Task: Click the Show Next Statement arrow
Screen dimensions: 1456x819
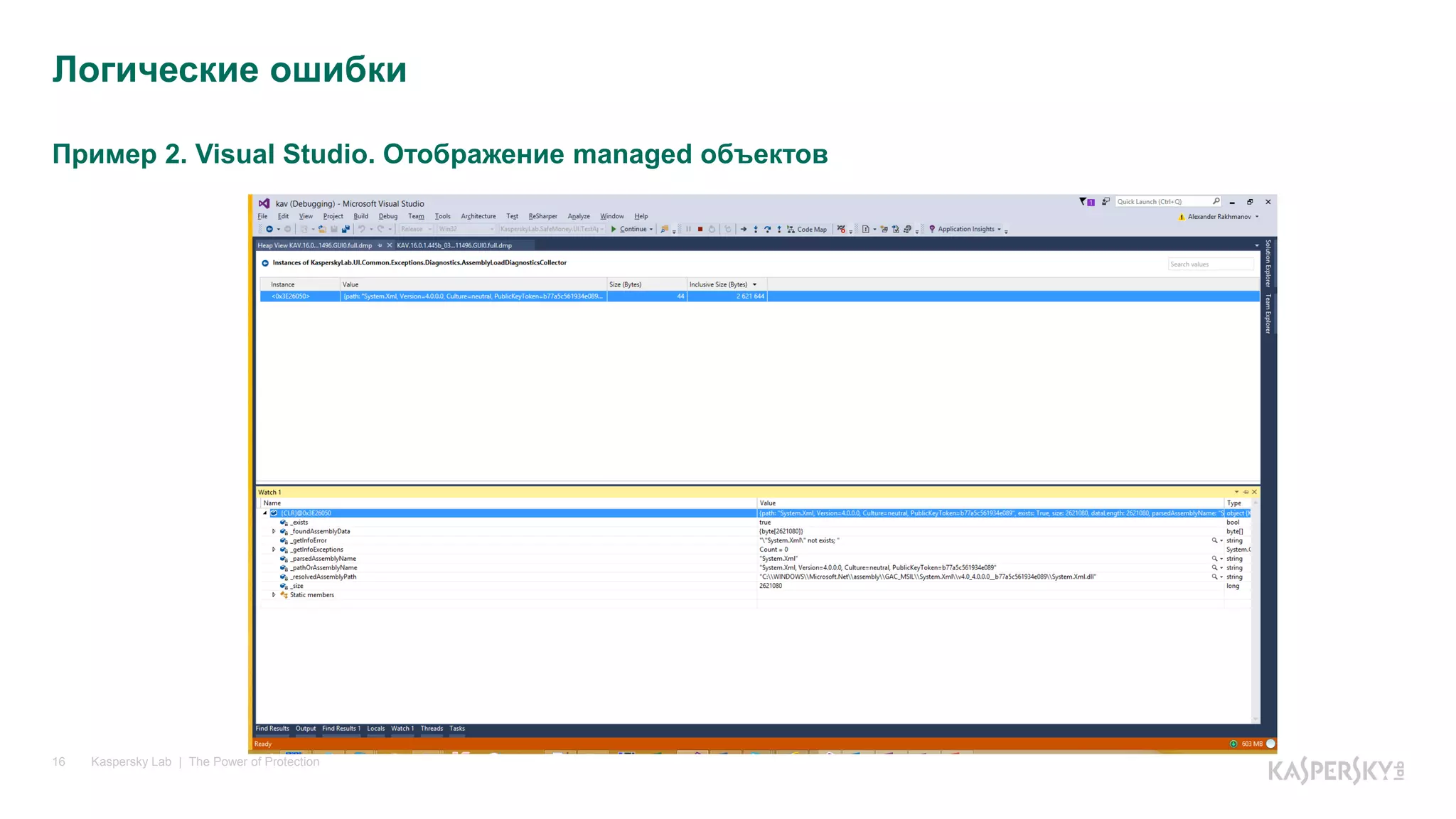Action: click(x=744, y=229)
